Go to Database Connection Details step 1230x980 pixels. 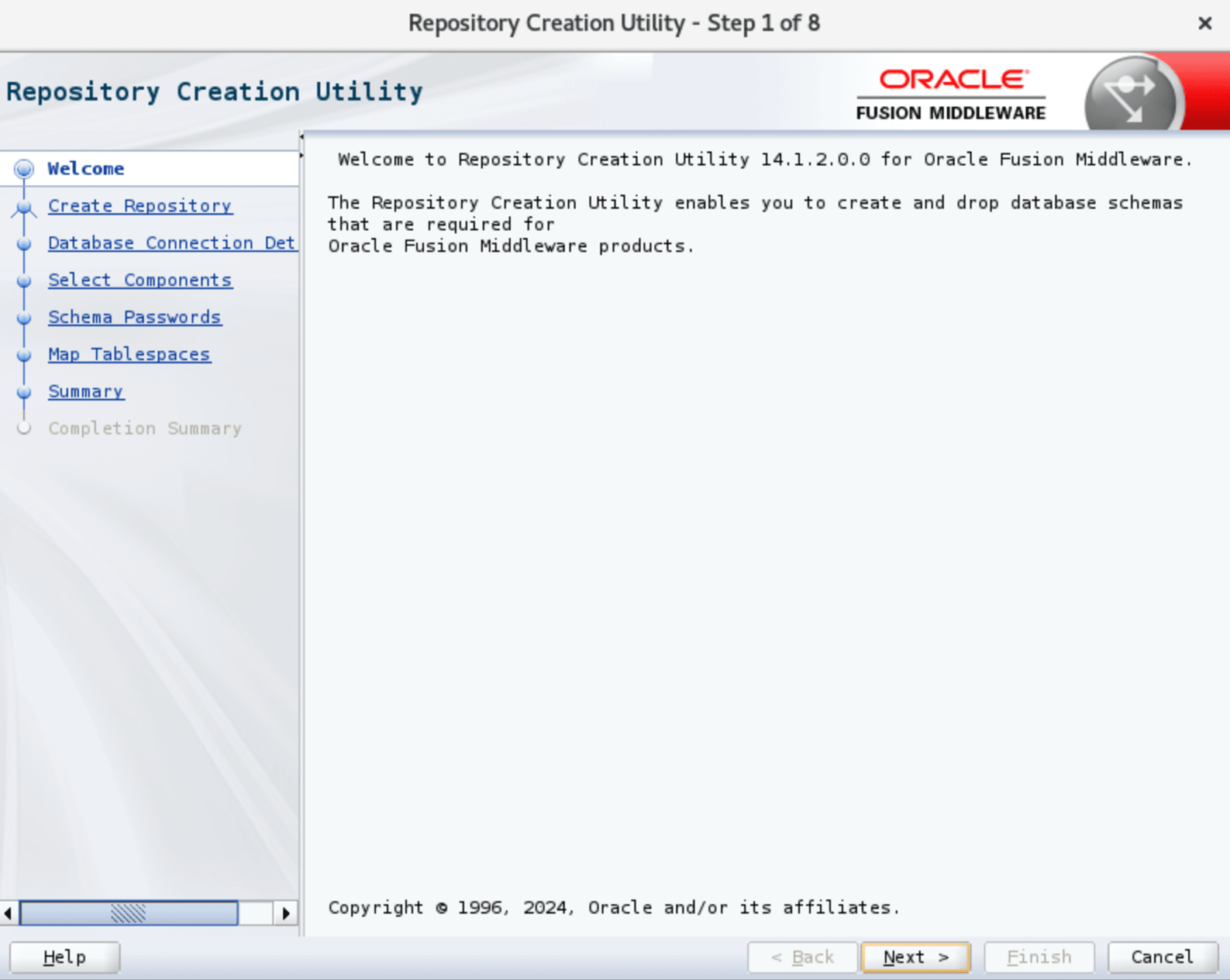171,243
